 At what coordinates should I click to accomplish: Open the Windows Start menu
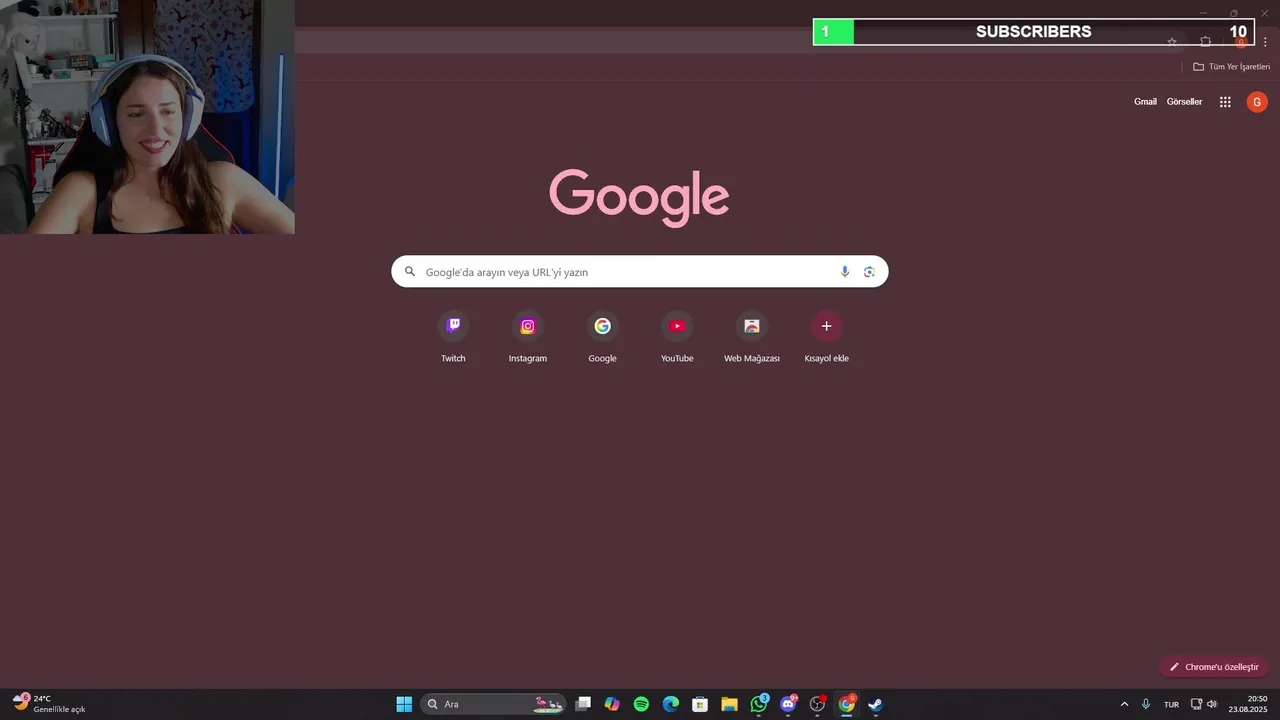tap(404, 704)
